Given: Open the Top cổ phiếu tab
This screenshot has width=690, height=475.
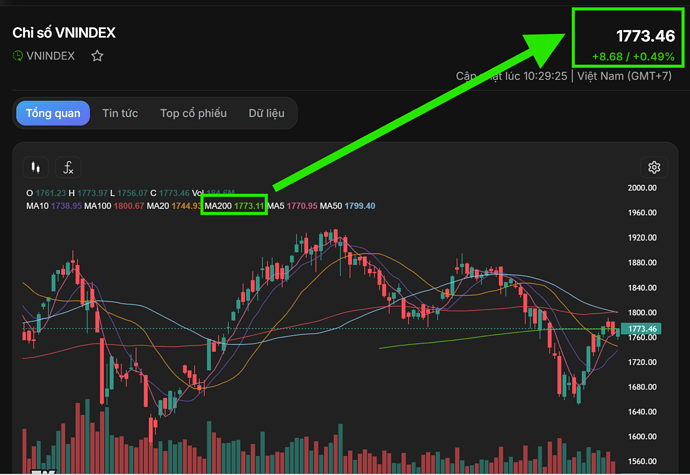Looking at the screenshot, I should coord(193,113).
